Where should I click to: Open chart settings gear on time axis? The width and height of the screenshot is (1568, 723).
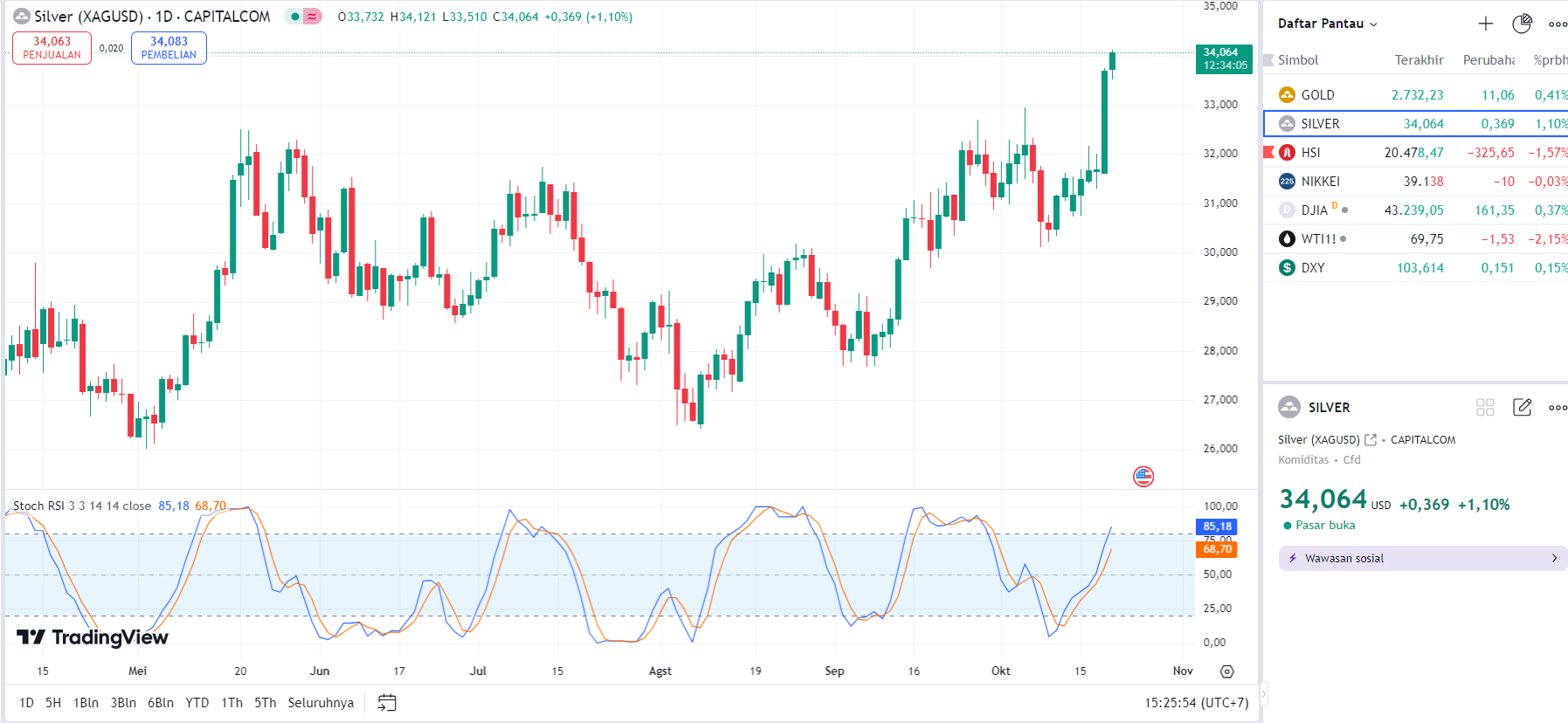pos(1226,671)
